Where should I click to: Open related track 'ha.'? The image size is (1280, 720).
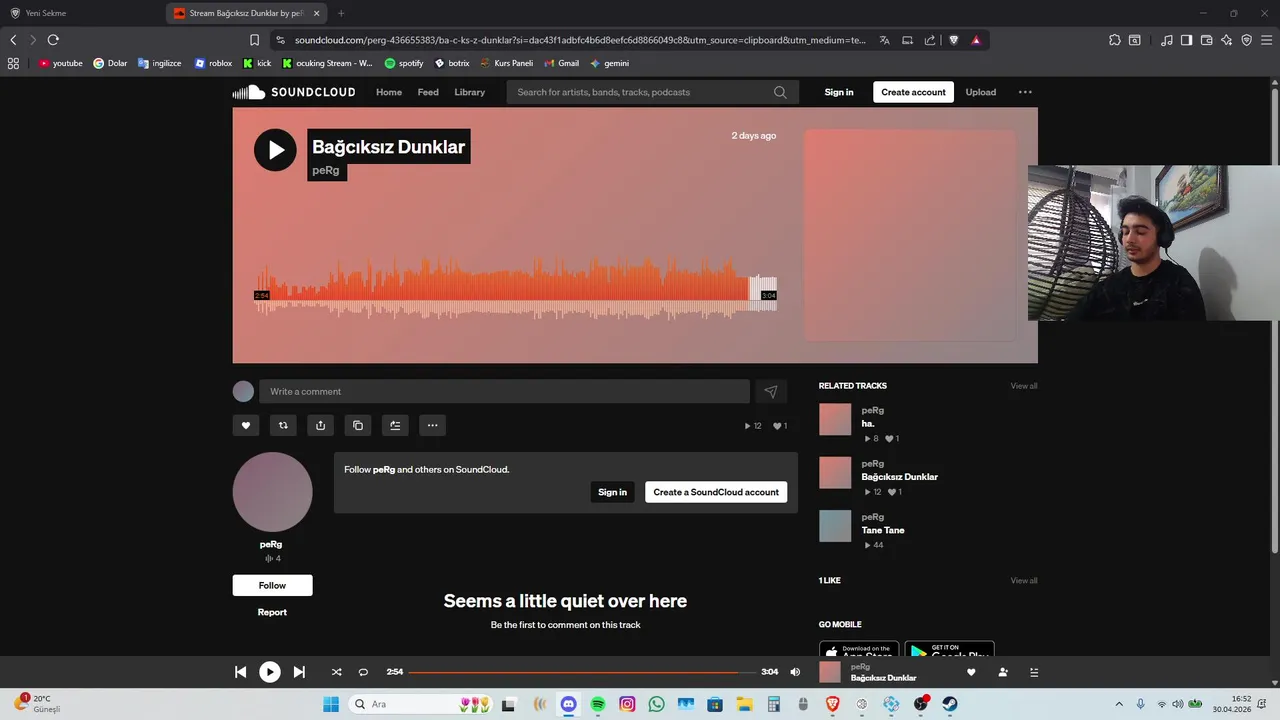click(x=868, y=424)
